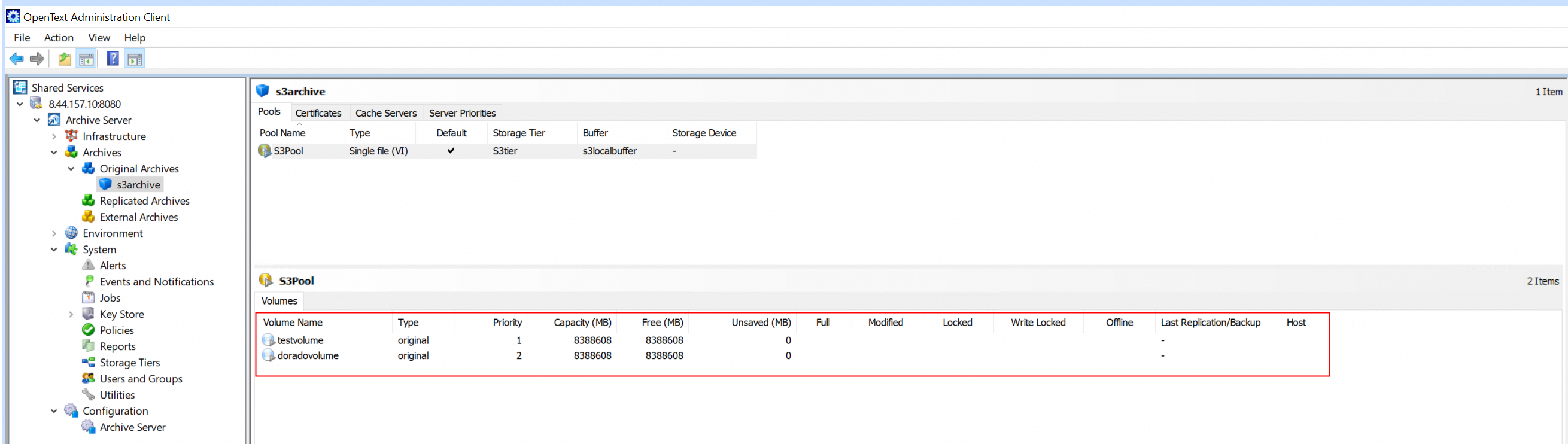Select the Volumes tab

279,301
